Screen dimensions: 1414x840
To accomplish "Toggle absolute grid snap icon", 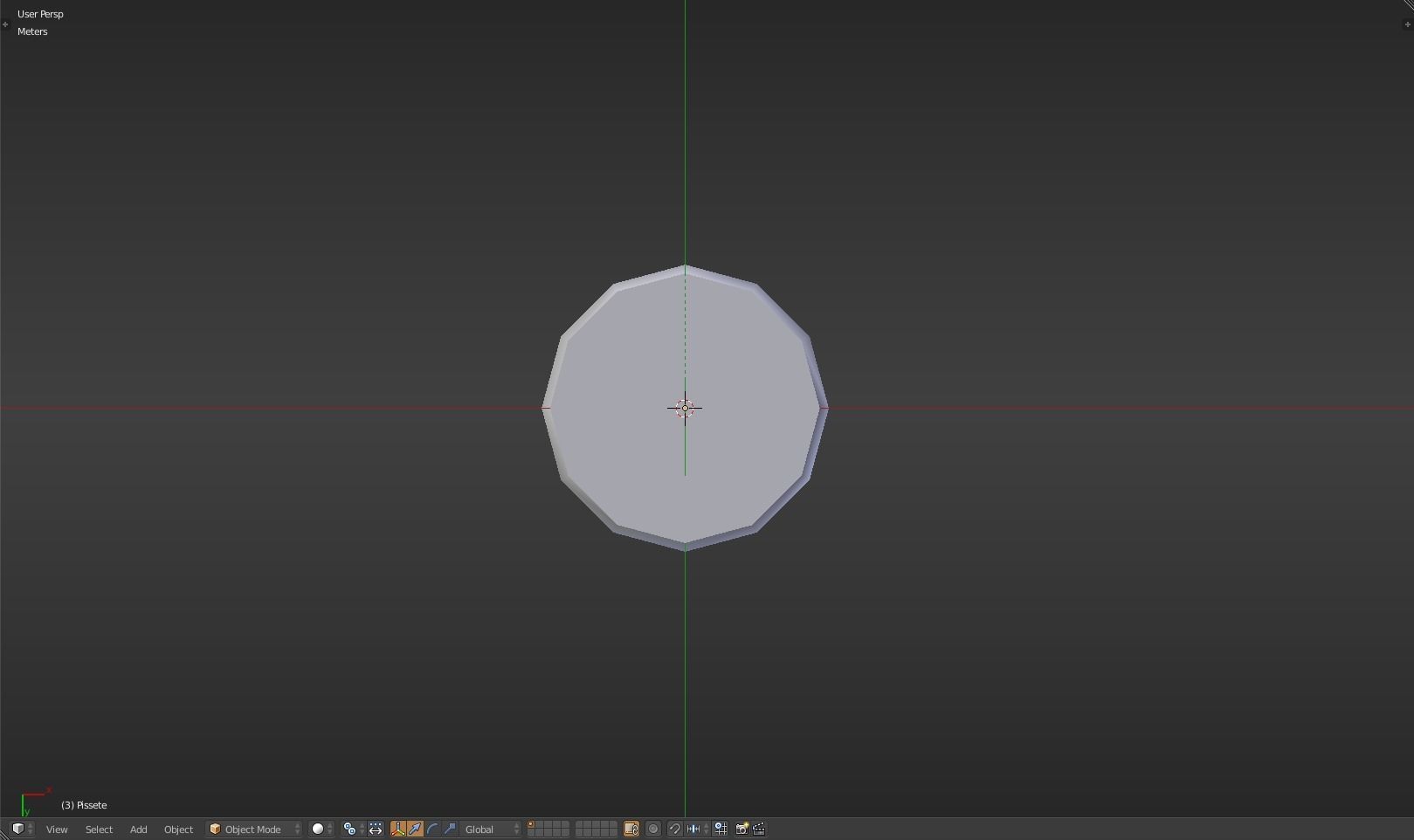I will coord(721,830).
